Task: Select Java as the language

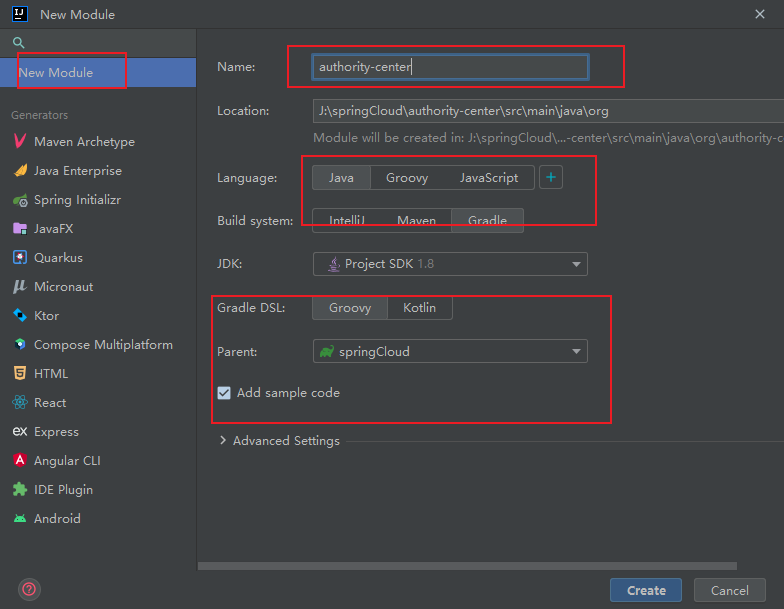Action: tap(341, 178)
